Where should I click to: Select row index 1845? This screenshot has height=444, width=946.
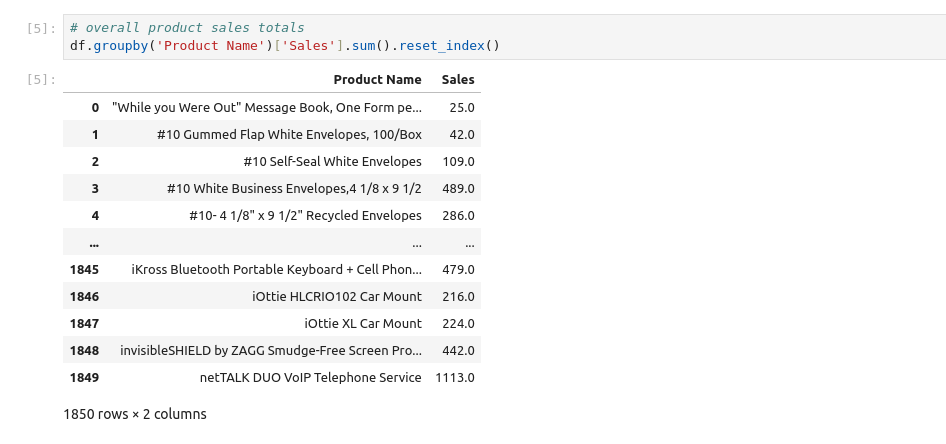pos(85,269)
